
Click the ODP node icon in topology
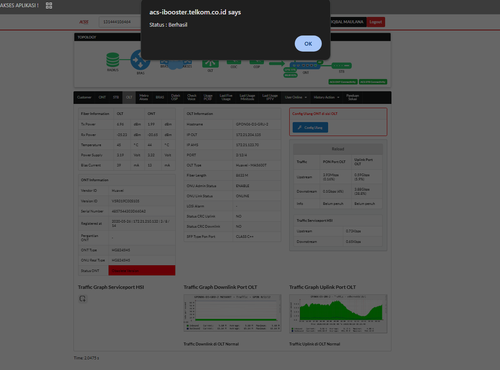(x=256, y=62)
